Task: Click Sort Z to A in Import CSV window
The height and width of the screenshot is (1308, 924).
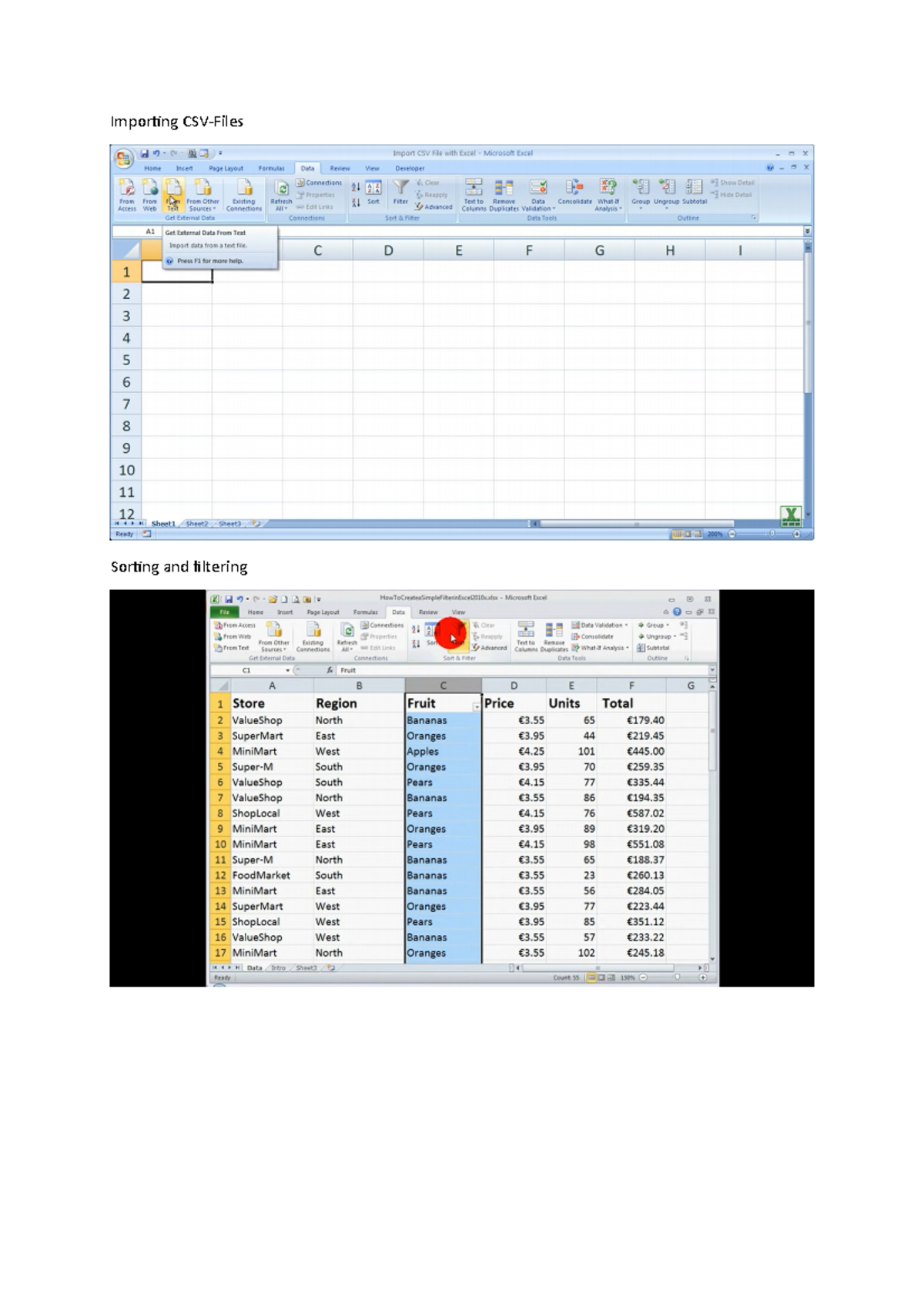Action: click(x=356, y=203)
